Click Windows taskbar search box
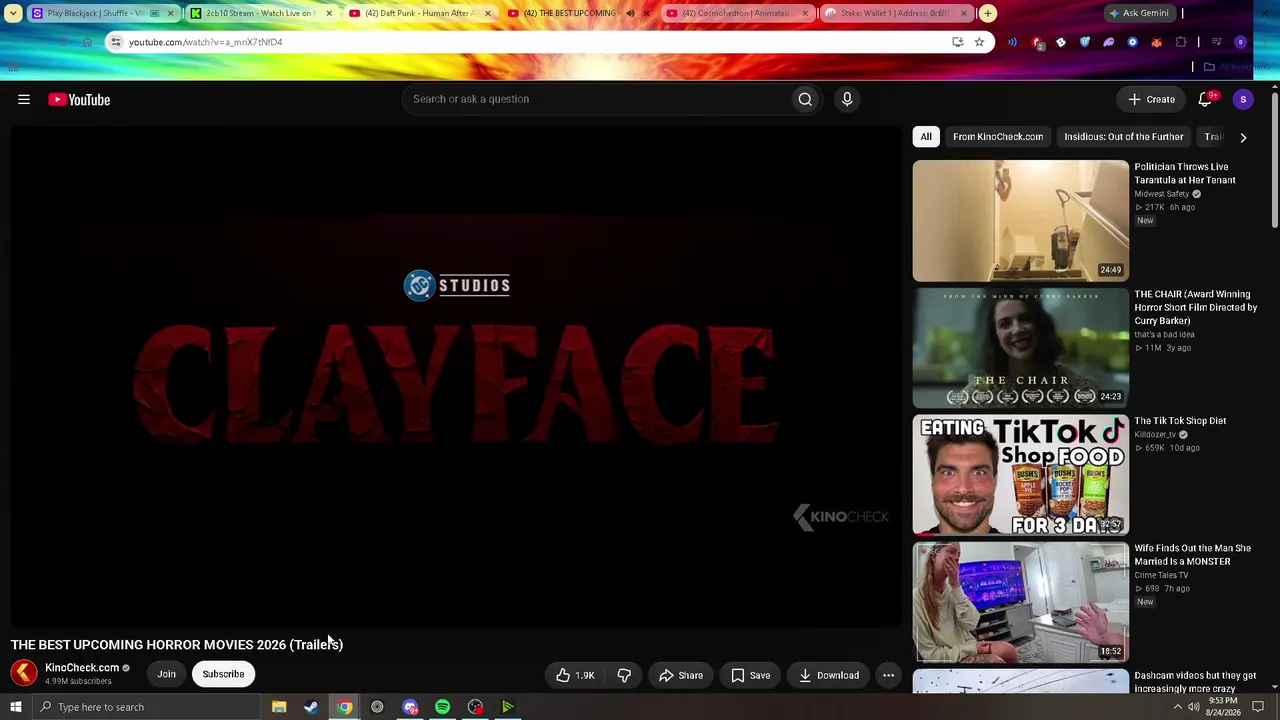1280x720 pixels. [x=145, y=707]
